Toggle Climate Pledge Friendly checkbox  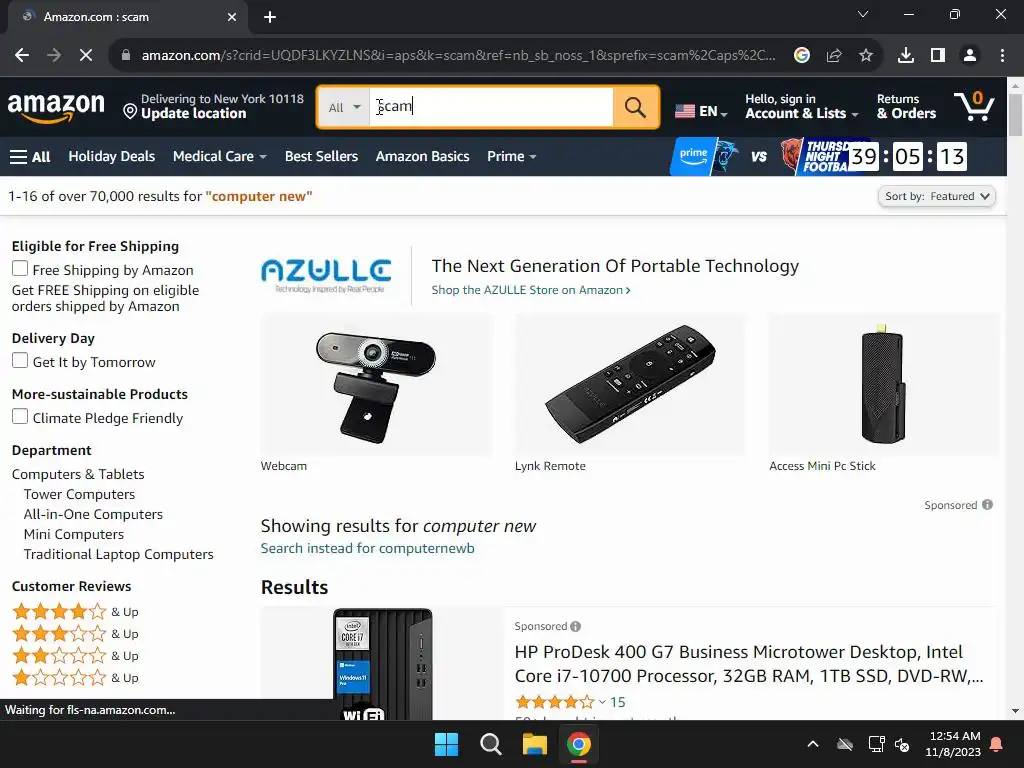(20, 417)
